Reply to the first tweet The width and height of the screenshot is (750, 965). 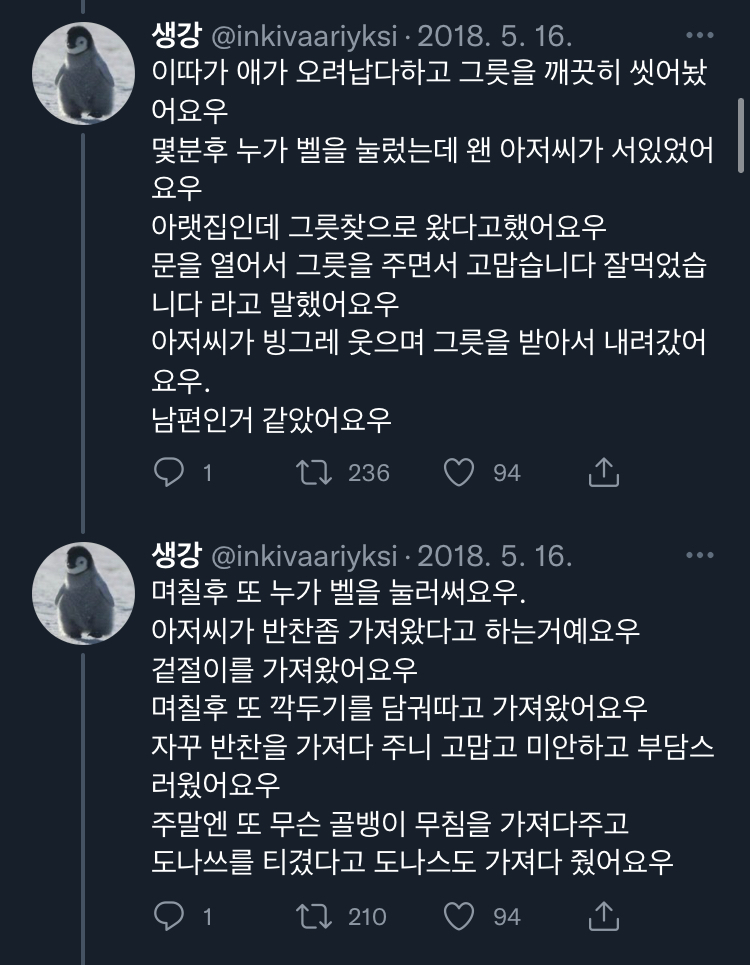pos(169,472)
